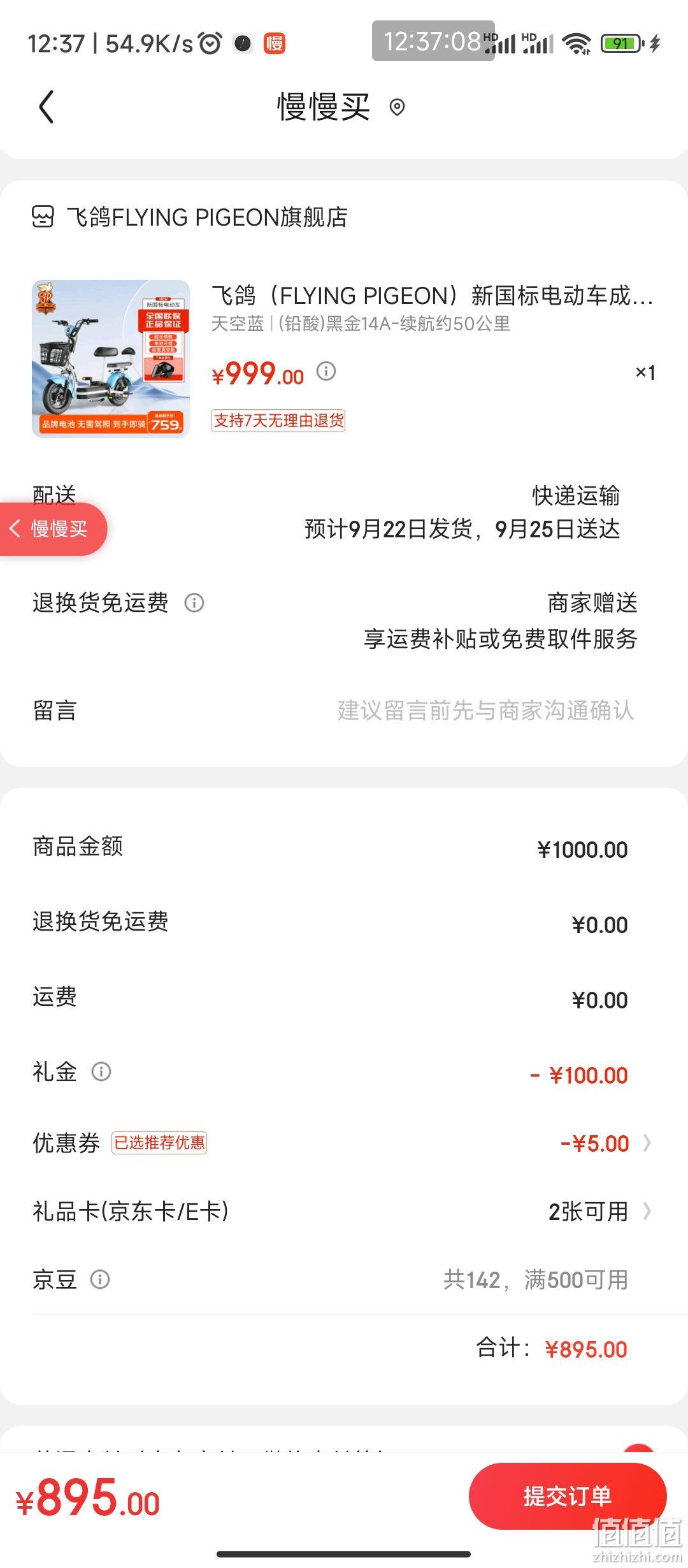Open the 飞鸽FLYING PIGEON旗舰店 store name
The width and height of the screenshot is (688, 1568).
(x=207, y=217)
